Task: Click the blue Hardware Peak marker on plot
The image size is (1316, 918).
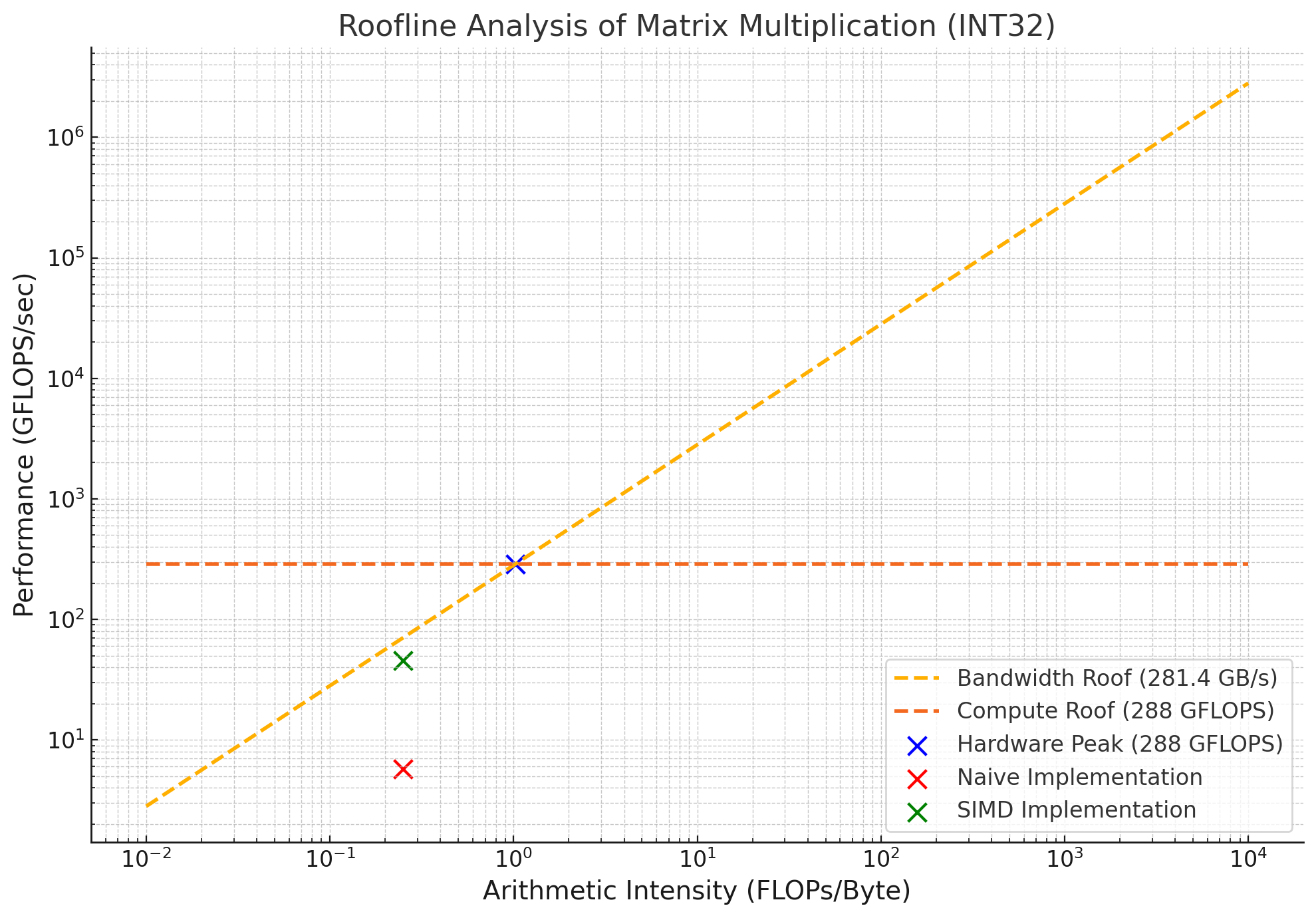Action: (x=515, y=564)
